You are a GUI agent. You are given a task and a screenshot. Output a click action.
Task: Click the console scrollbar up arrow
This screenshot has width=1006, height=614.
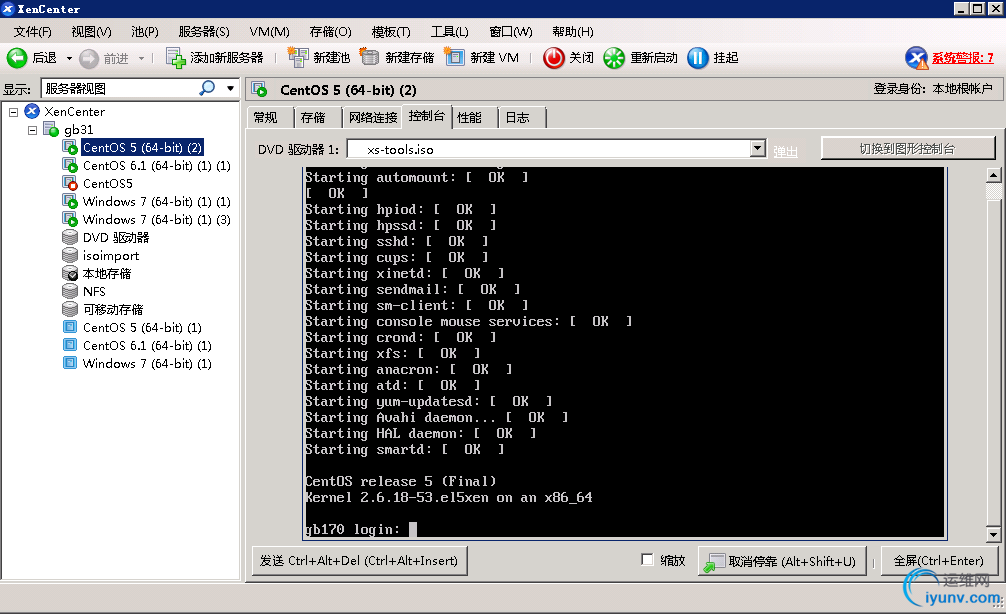[x=993, y=175]
